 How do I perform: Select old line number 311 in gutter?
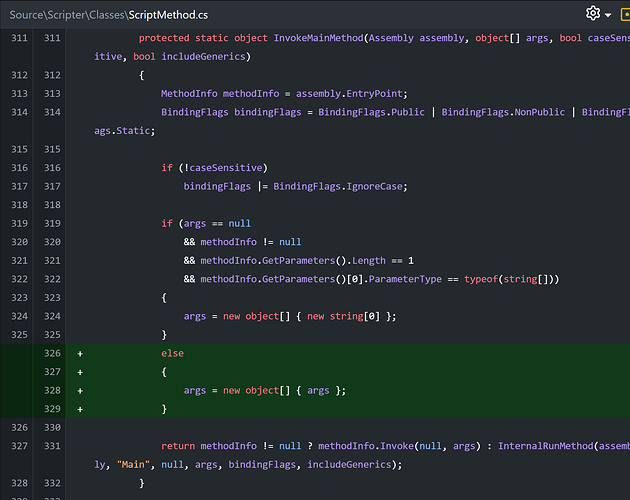pos(16,38)
